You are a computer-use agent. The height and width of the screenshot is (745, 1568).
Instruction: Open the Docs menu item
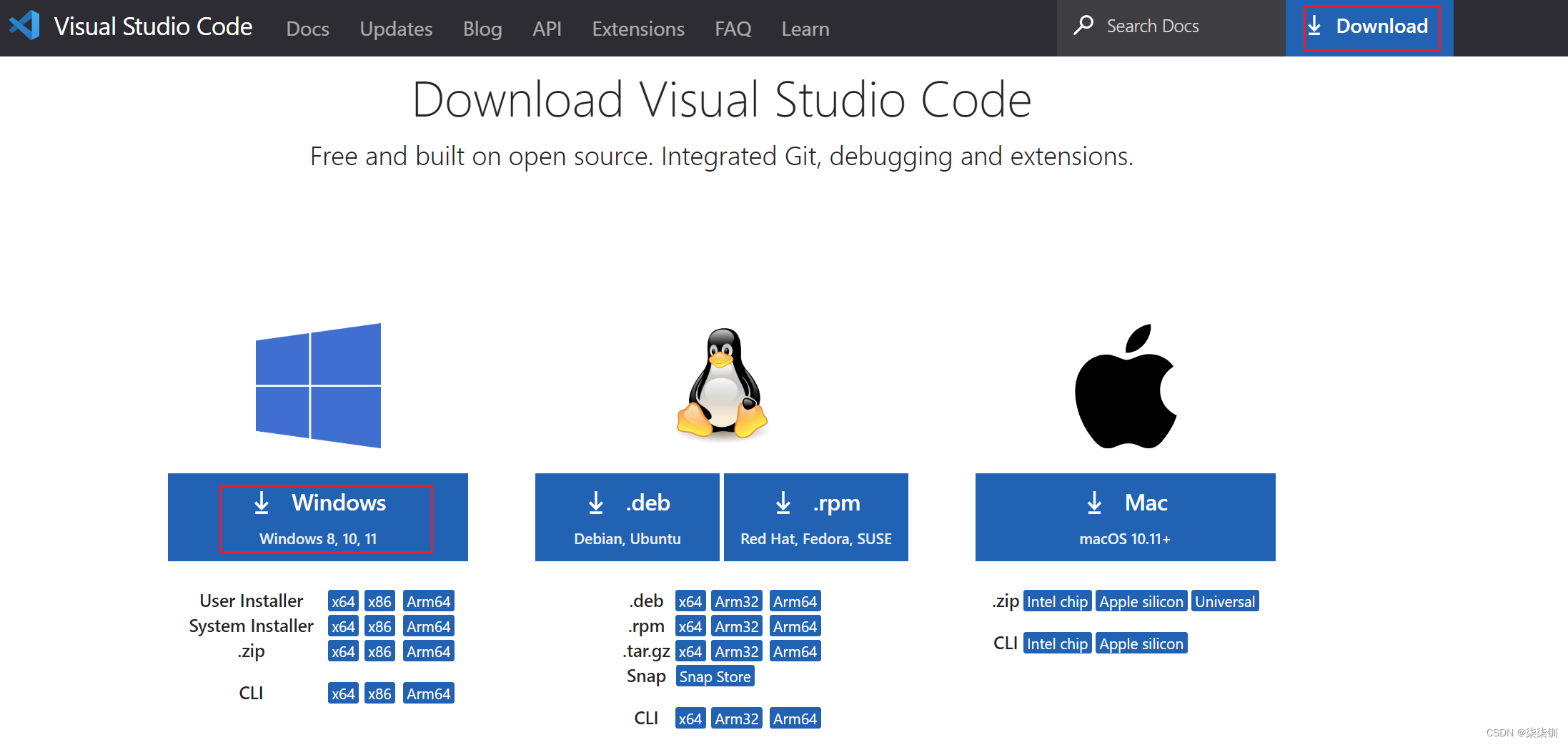[308, 29]
